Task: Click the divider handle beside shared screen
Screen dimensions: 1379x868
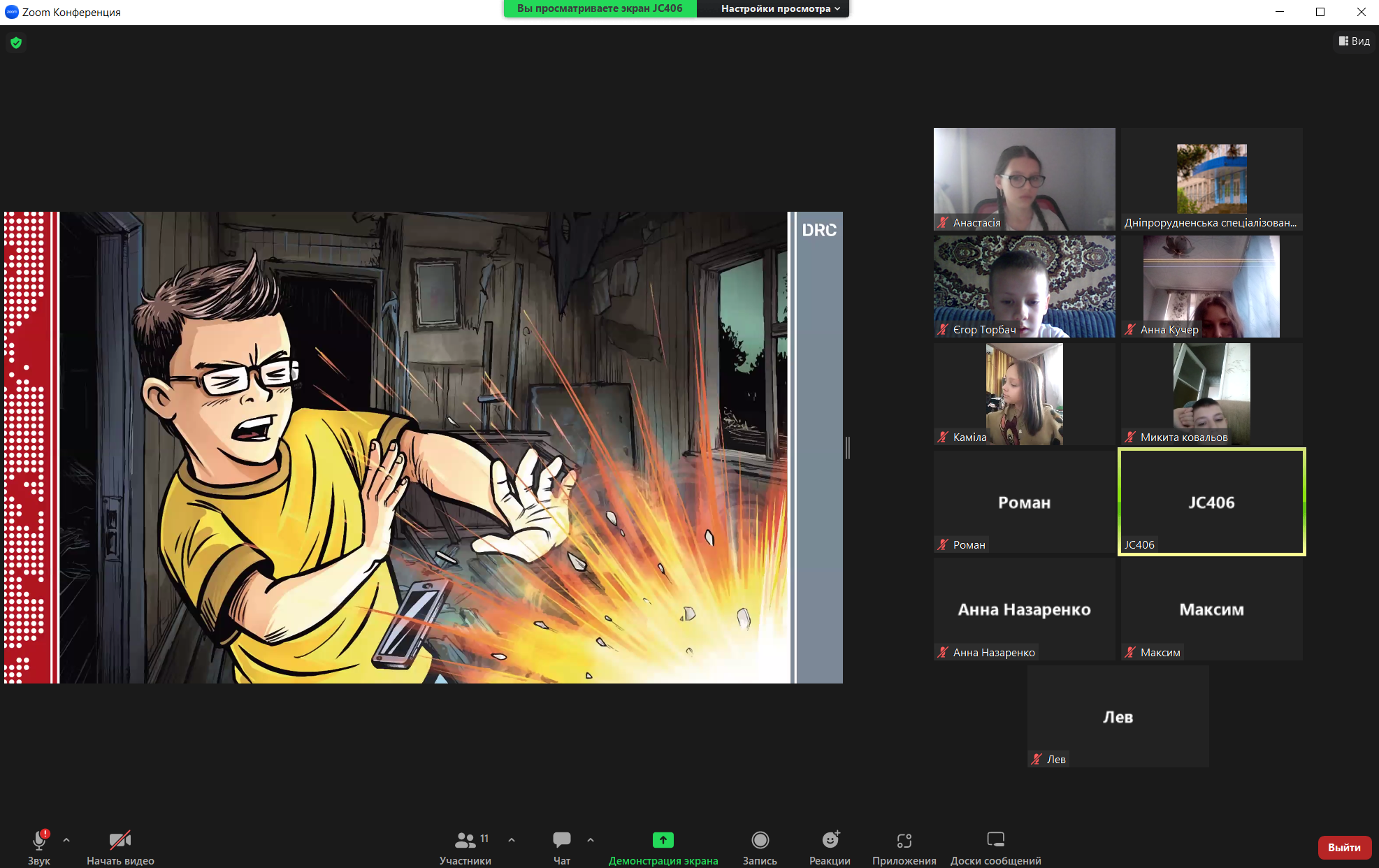Action: click(x=848, y=447)
